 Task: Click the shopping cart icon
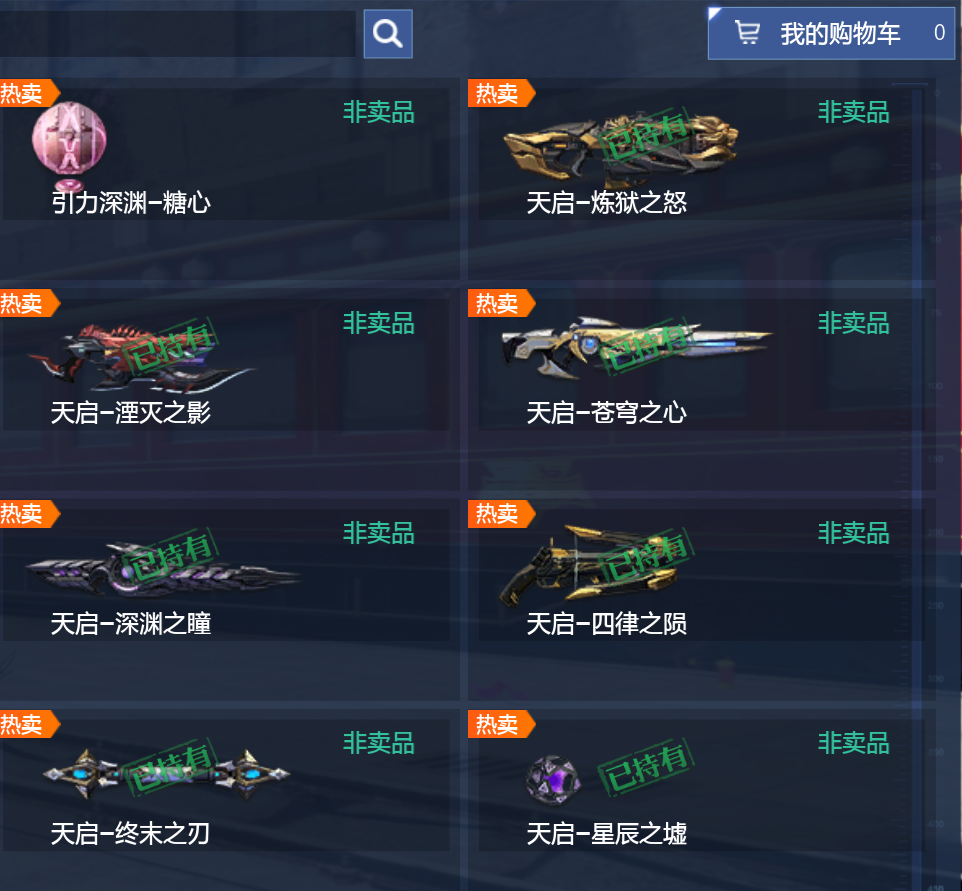coord(747,33)
